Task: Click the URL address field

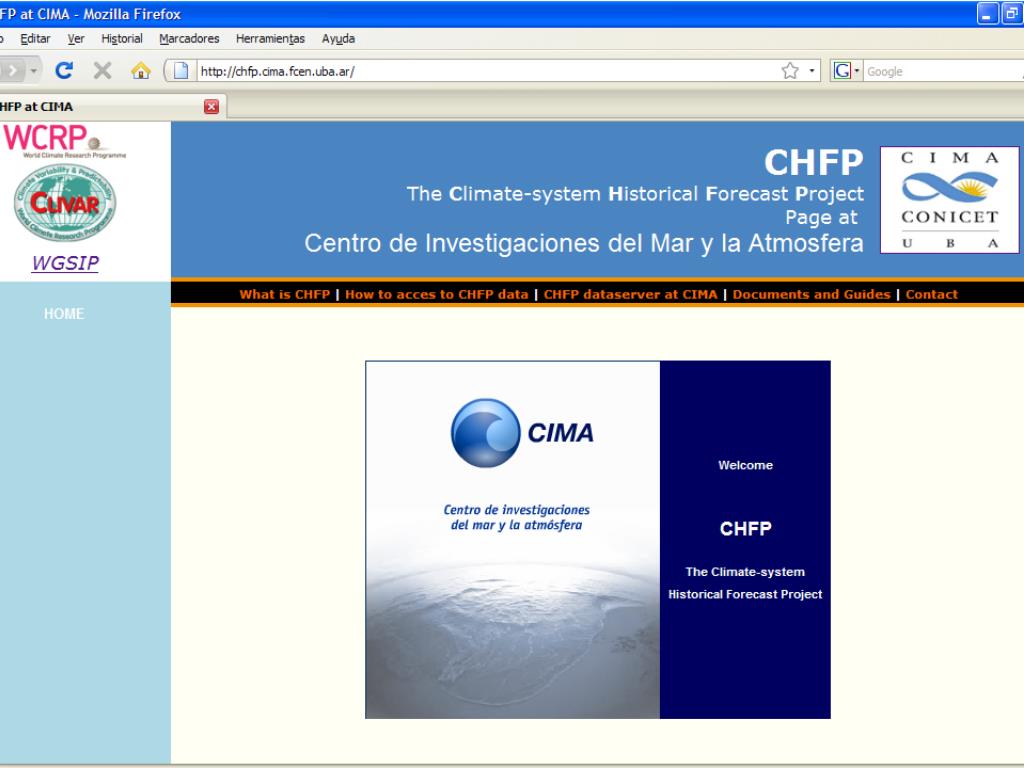Action: pos(487,71)
